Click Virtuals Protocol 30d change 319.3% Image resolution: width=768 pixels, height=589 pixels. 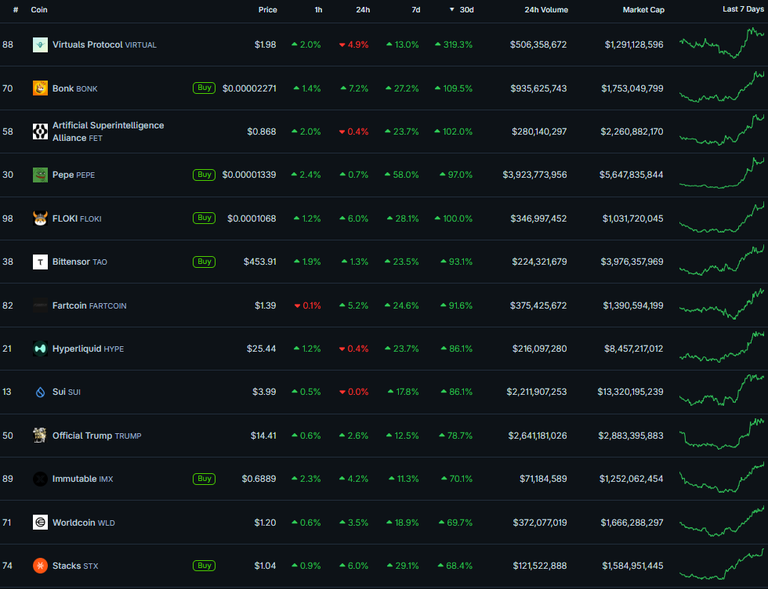pos(454,45)
